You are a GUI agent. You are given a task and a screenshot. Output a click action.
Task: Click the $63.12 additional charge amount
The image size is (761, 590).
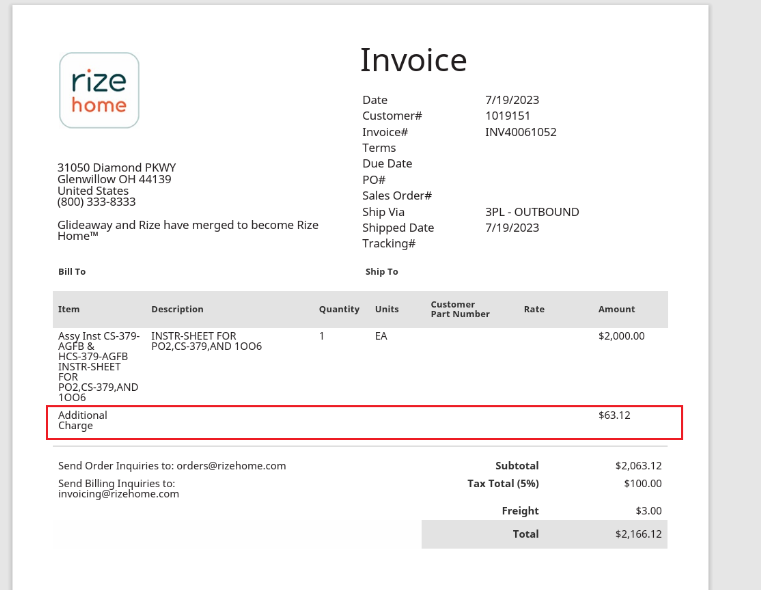pos(614,415)
